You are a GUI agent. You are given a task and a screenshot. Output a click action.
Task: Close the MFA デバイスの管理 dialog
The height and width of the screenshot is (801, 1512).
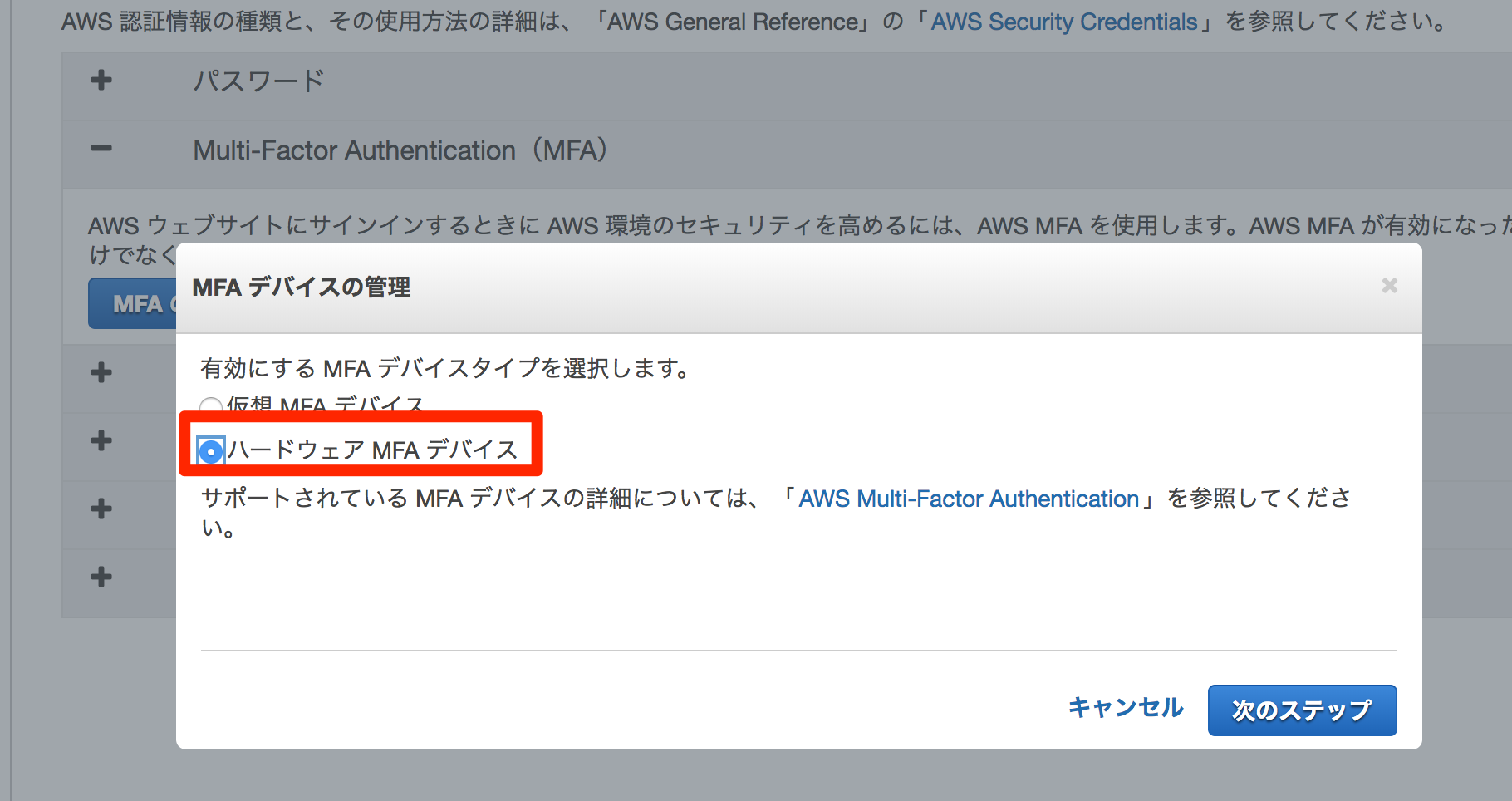pyautogui.click(x=1389, y=286)
